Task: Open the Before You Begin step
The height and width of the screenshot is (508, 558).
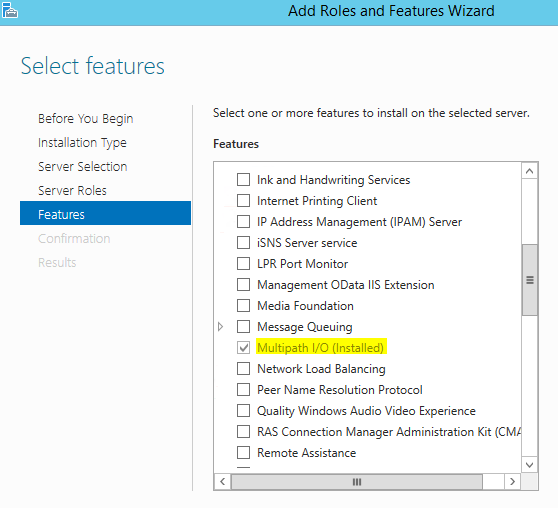Action: [86, 119]
